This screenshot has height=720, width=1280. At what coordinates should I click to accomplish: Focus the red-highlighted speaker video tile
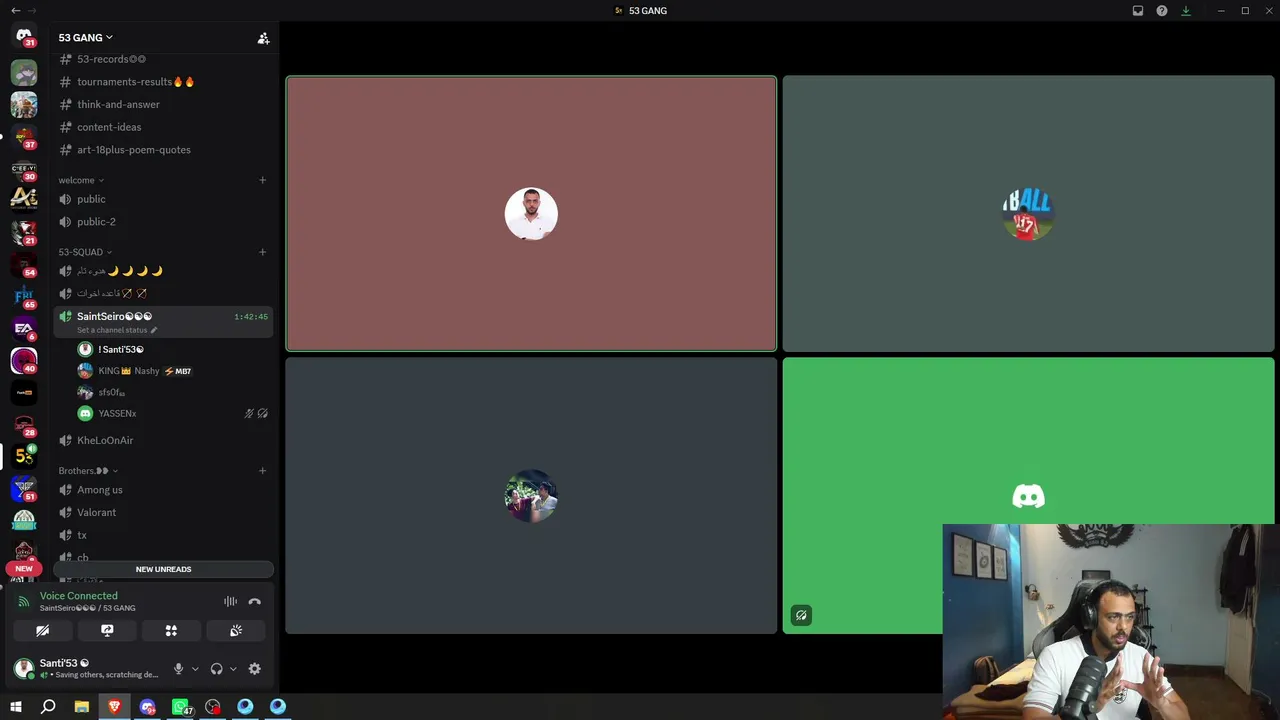531,214
